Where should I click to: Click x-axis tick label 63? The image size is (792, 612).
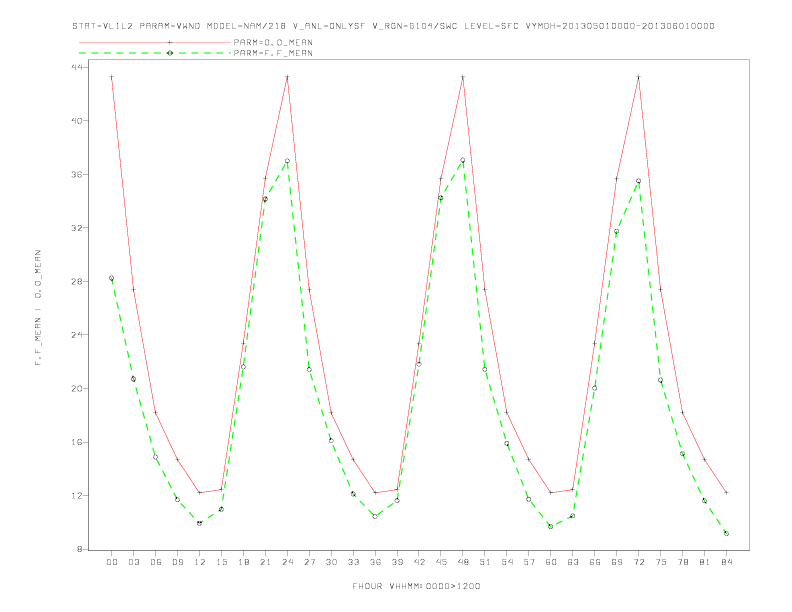tap(573, 562)
